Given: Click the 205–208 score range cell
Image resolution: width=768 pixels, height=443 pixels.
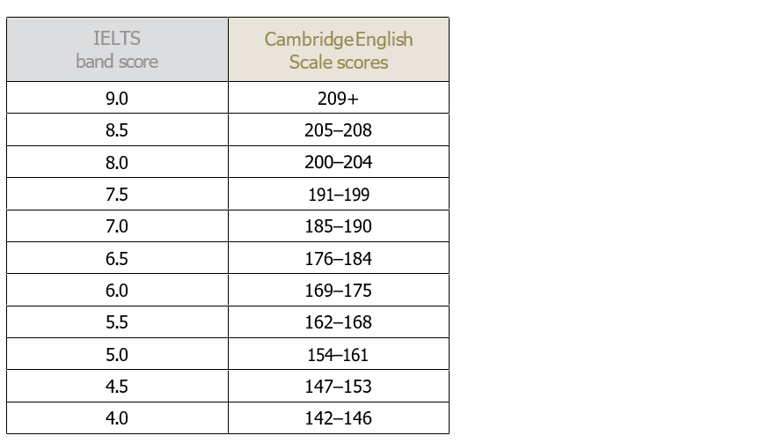Looking at the screenshot, I should [339, 130].
